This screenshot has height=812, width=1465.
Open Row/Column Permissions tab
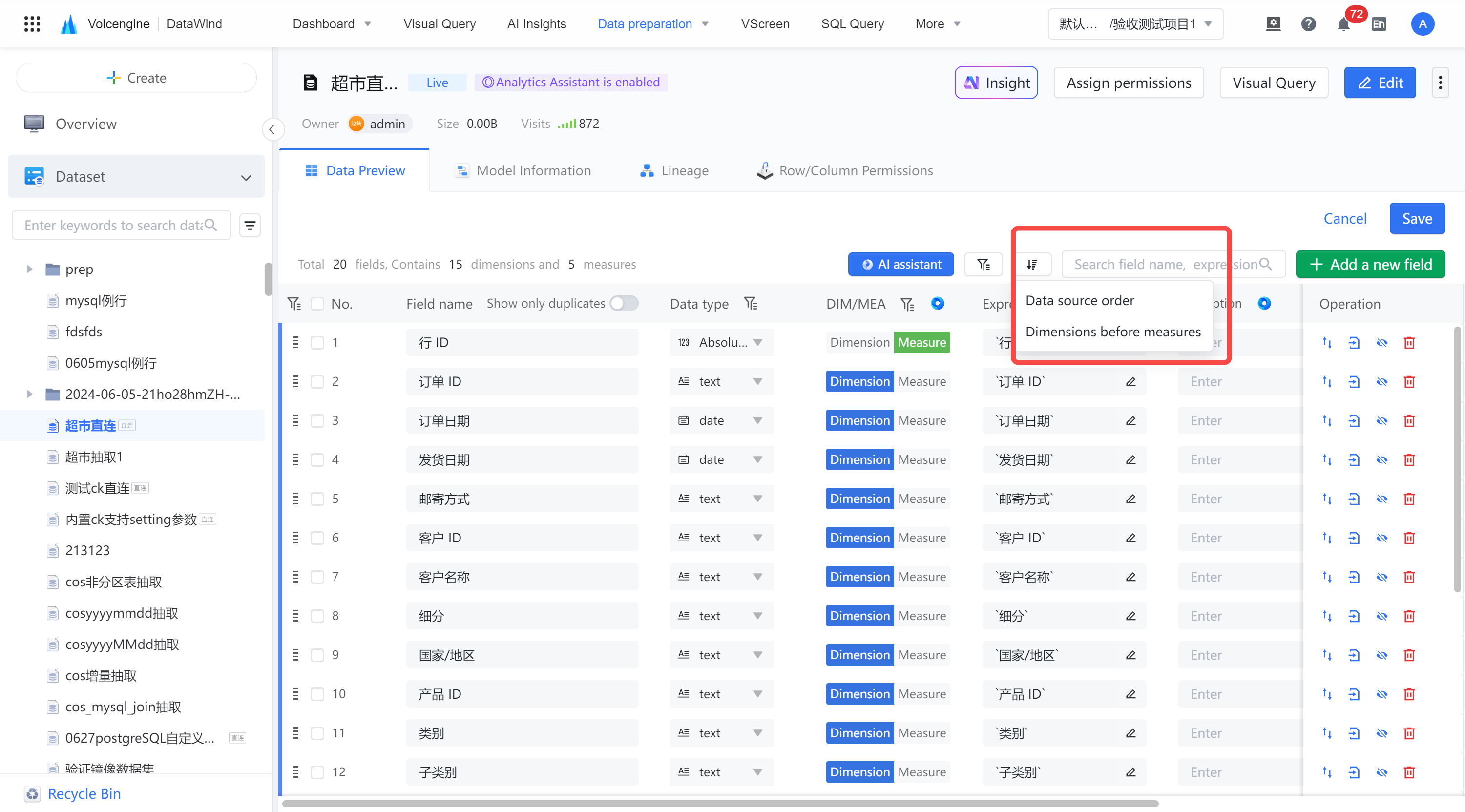tap(845, 170)
